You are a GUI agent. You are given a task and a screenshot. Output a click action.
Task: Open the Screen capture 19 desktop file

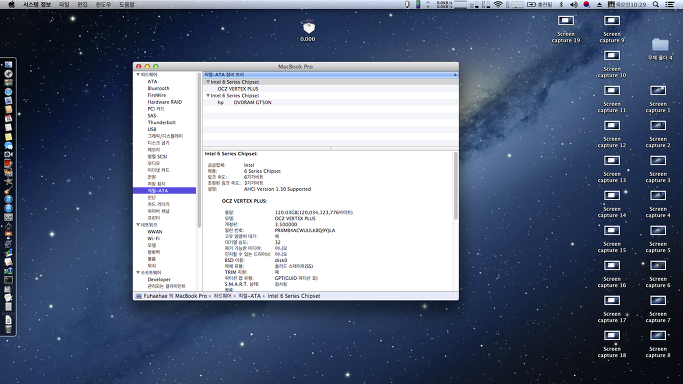566,20
